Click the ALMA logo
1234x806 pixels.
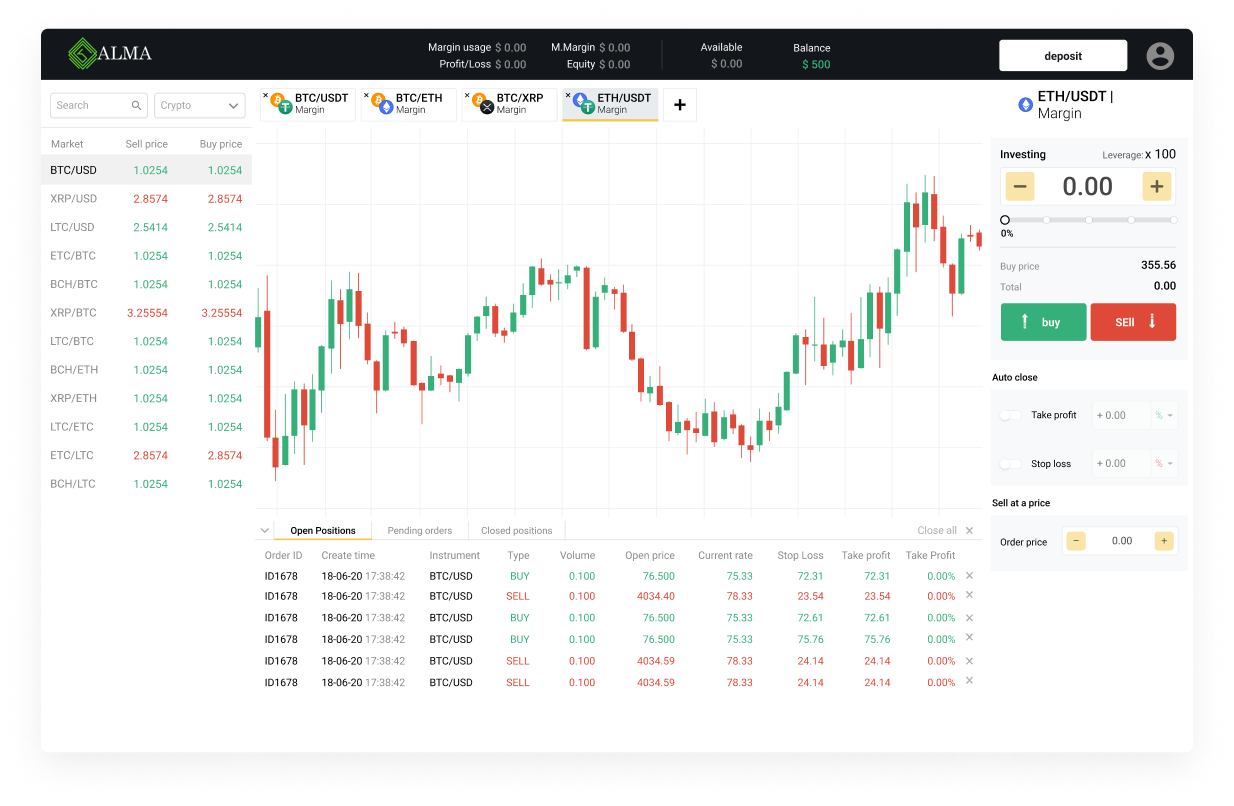pyautogui.click(x=110, y=54)
